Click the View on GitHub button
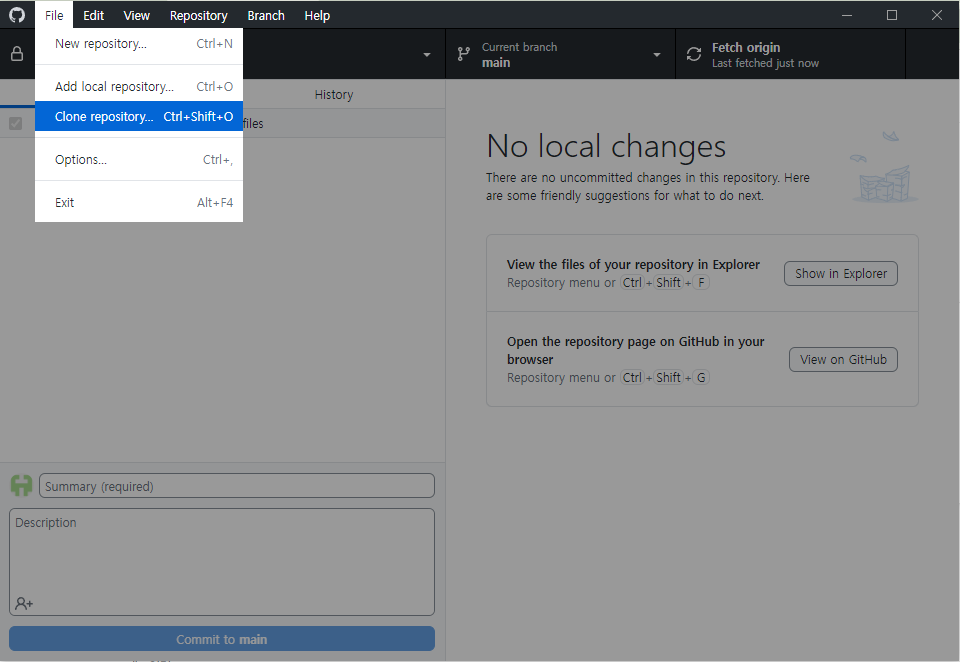960x662 pixels. [843, 359]
